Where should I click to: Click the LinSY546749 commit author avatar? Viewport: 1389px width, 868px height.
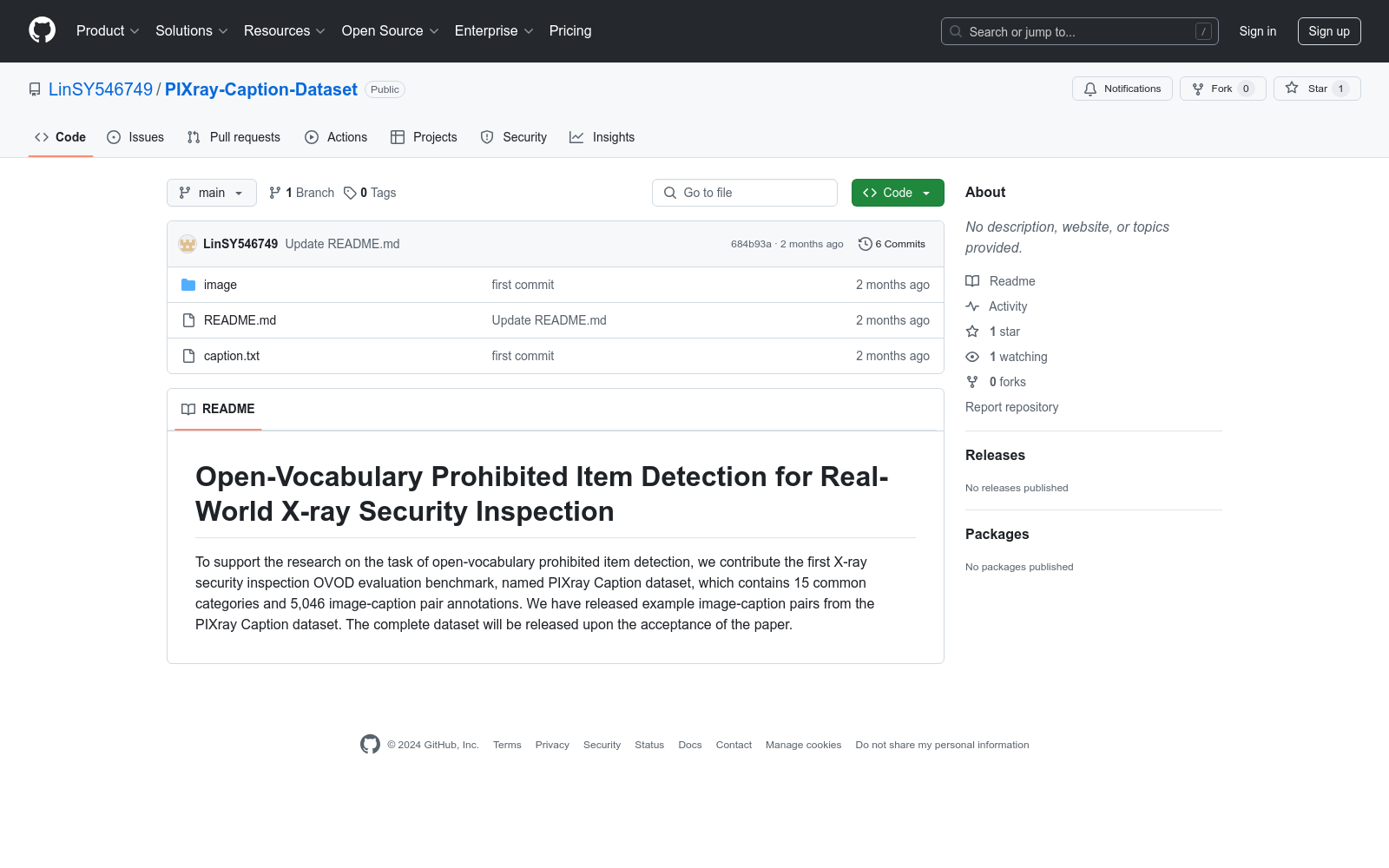click(x=188, y=244)
